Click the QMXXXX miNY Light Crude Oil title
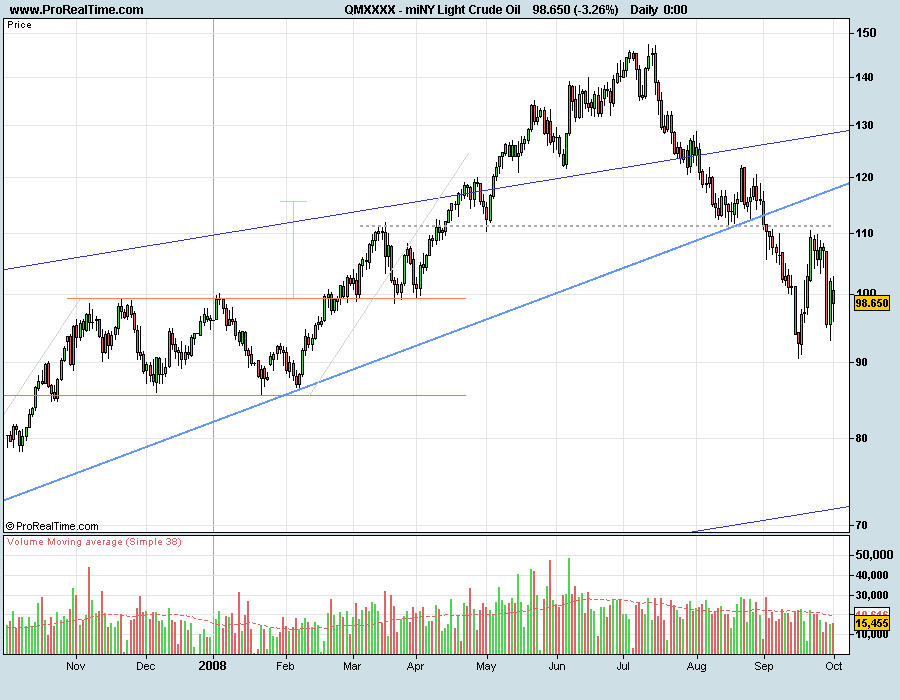The width and height of the screenshot is (900, 700). click(x=432, y=10)
